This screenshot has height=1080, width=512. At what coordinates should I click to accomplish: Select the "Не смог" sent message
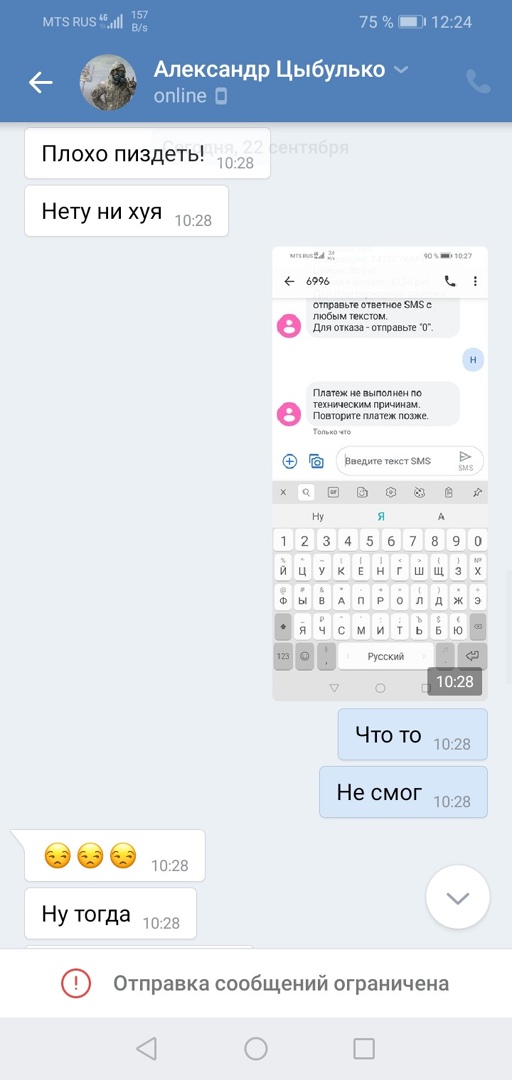[x=403, y=792]
